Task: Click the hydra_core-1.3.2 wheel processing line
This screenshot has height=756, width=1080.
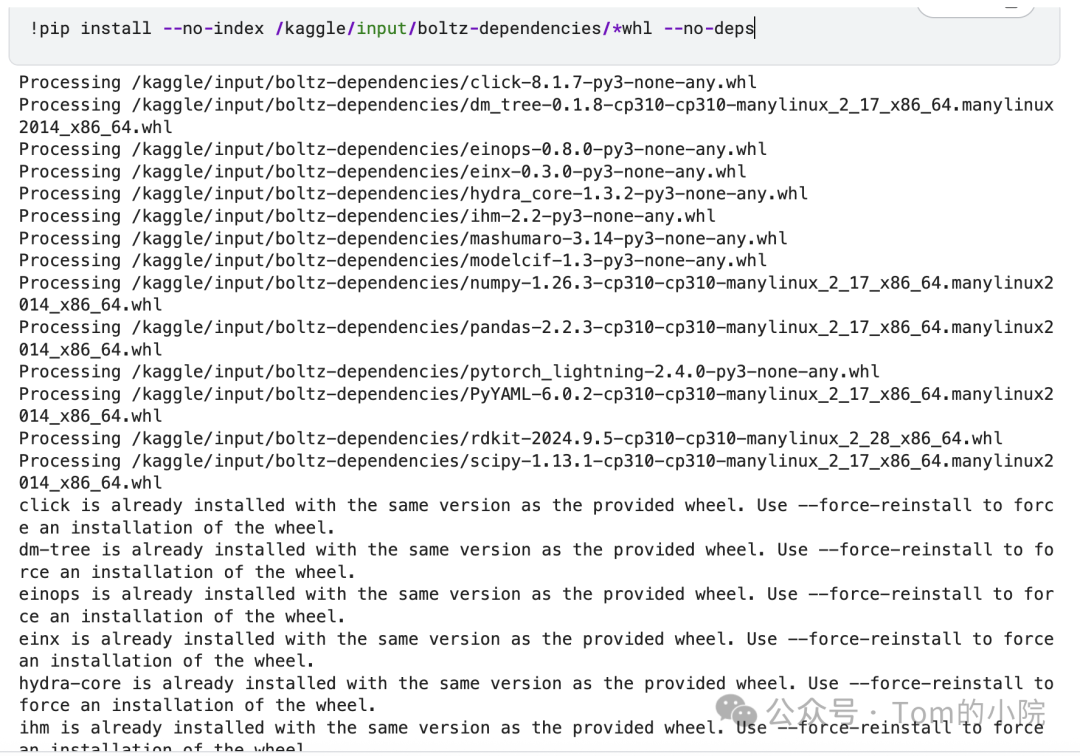Action: (x=413, y=193)
